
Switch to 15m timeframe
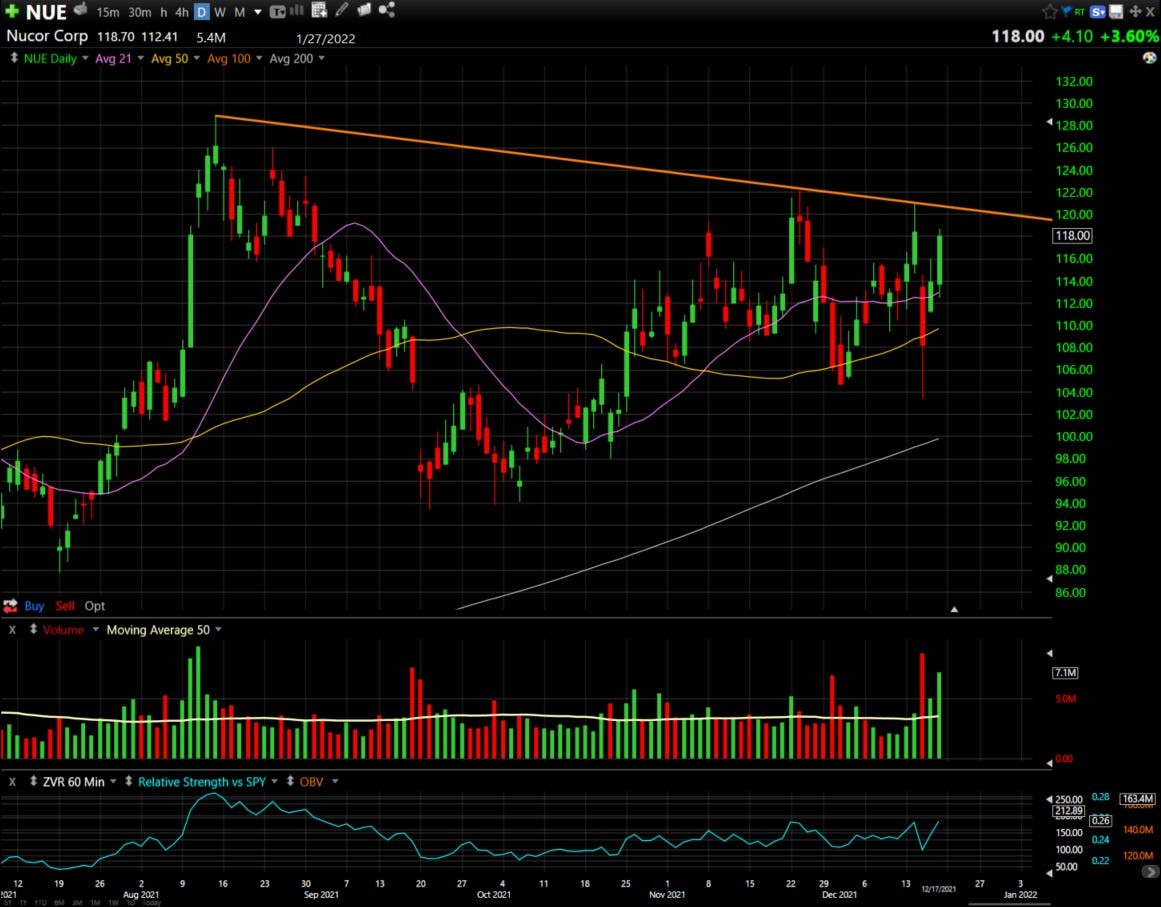pos(107,12)
